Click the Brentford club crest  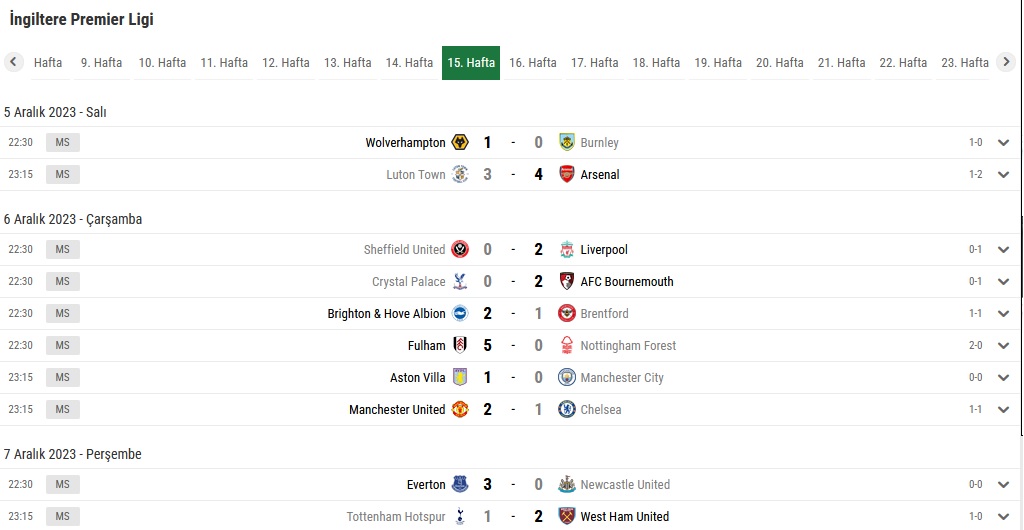pyautogui.click(x=567, y=313)
